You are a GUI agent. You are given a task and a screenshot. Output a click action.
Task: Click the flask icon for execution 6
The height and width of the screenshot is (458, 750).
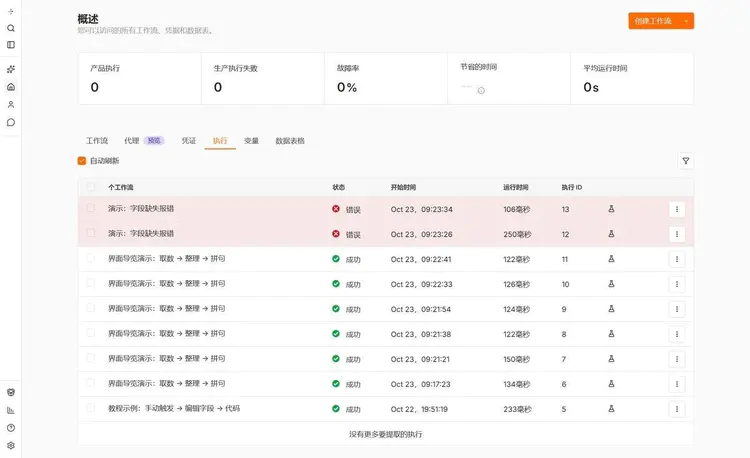click(x=611, y=384)
